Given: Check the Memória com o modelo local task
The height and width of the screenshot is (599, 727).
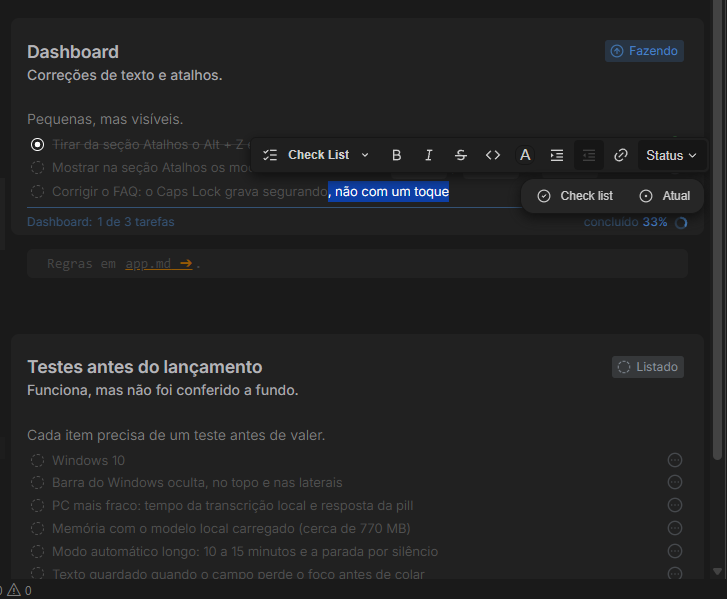Looking at the screenshot, I should pyautogui.click(x=38, y=529).
